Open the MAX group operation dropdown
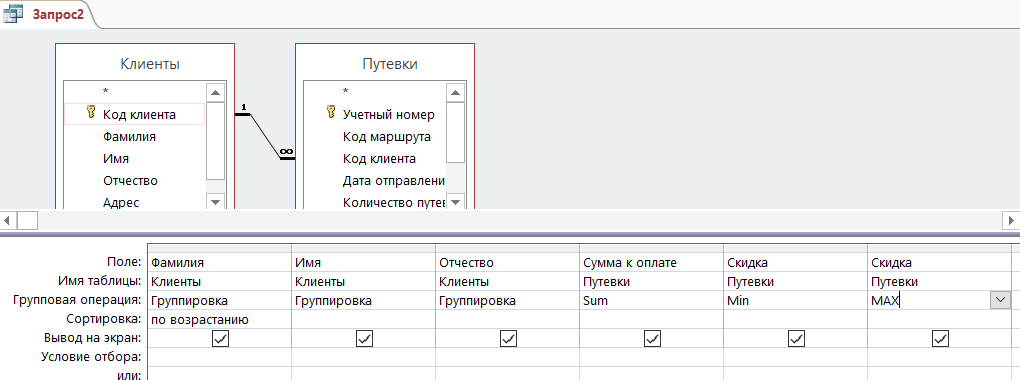Screen dimensions: 1020x380 click(999, 300)
